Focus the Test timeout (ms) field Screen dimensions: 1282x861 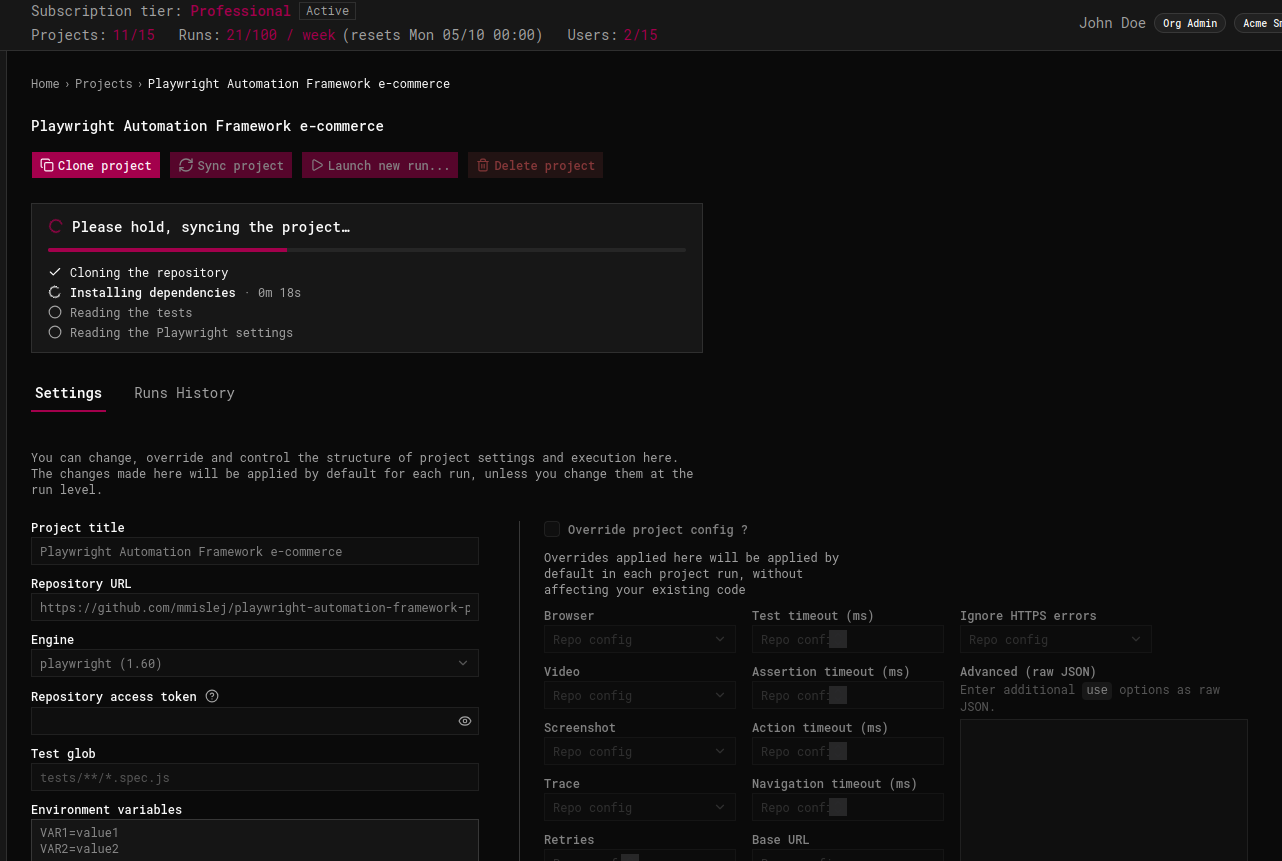coord(848,639)
